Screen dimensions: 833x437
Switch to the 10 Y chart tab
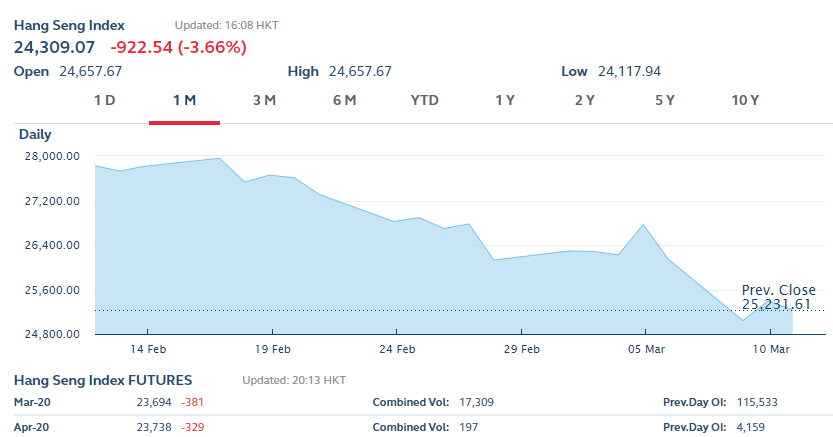click(746, 100)
